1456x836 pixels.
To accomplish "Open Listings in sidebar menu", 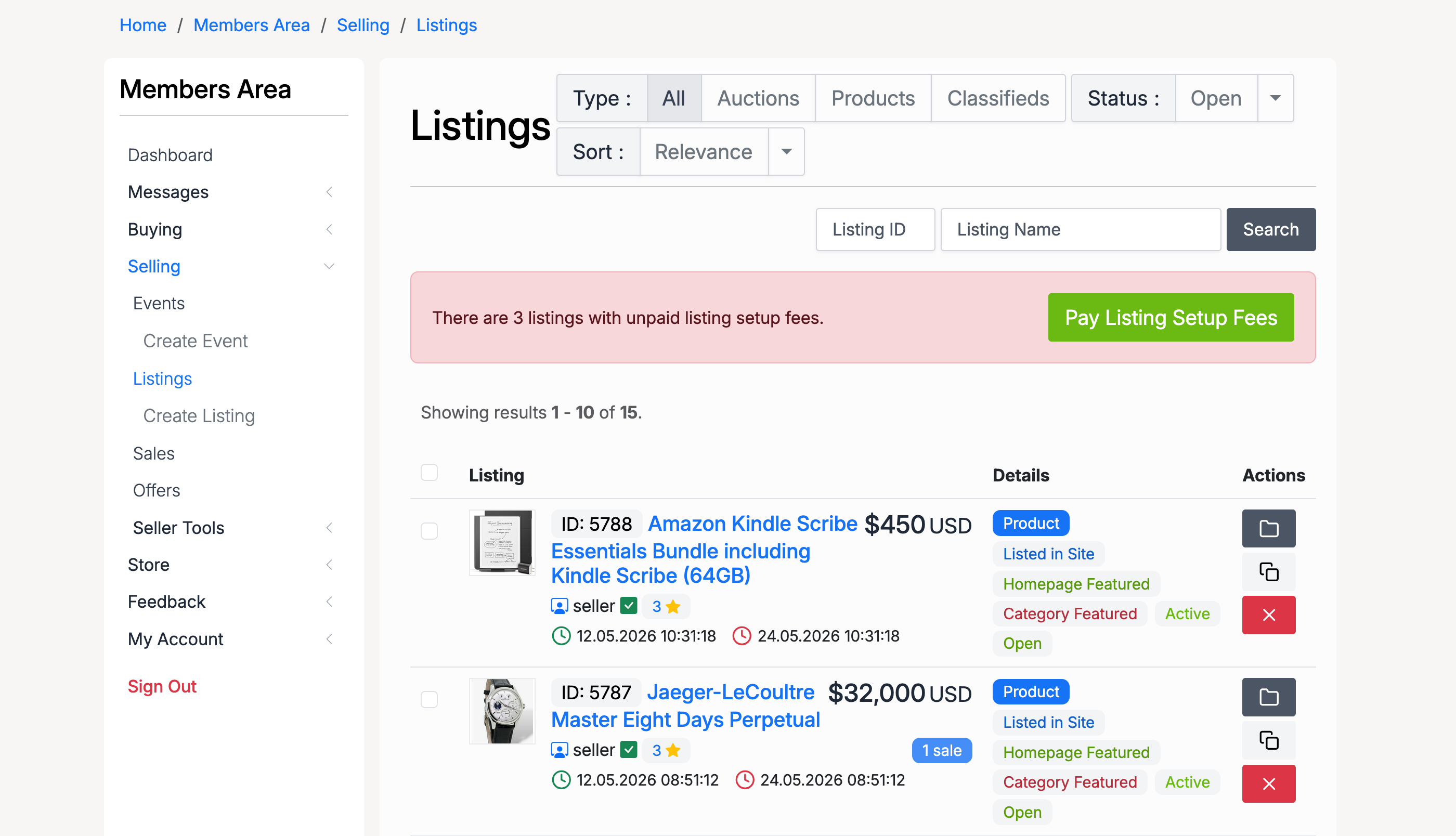I will tap(162, 378).
